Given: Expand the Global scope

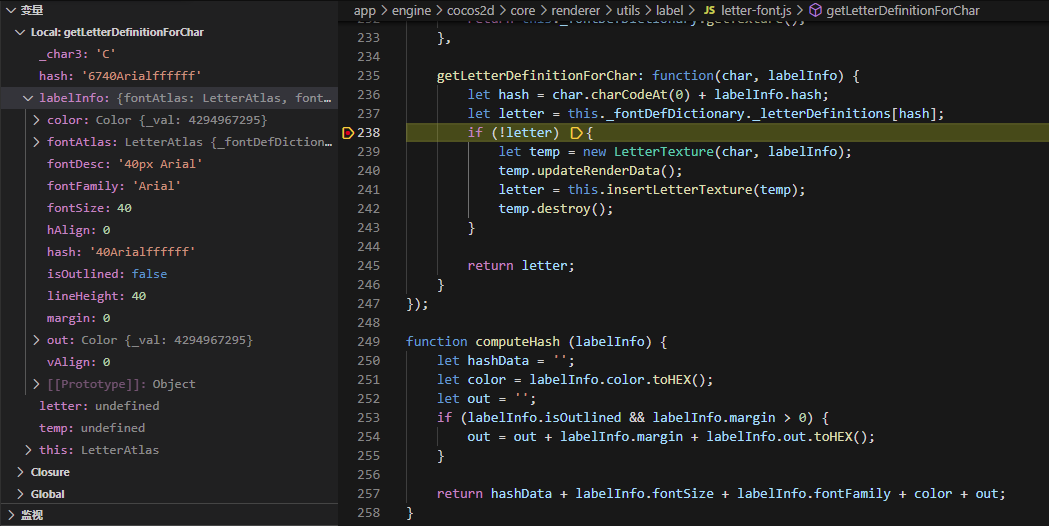Looking at the screenshot, I should pos(20,494).
